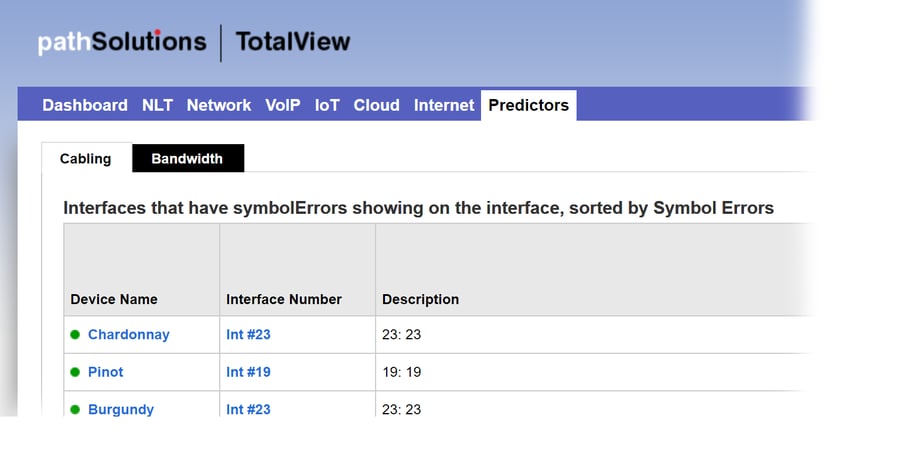Open the Chardonnay device link

[x=129, y=335]
